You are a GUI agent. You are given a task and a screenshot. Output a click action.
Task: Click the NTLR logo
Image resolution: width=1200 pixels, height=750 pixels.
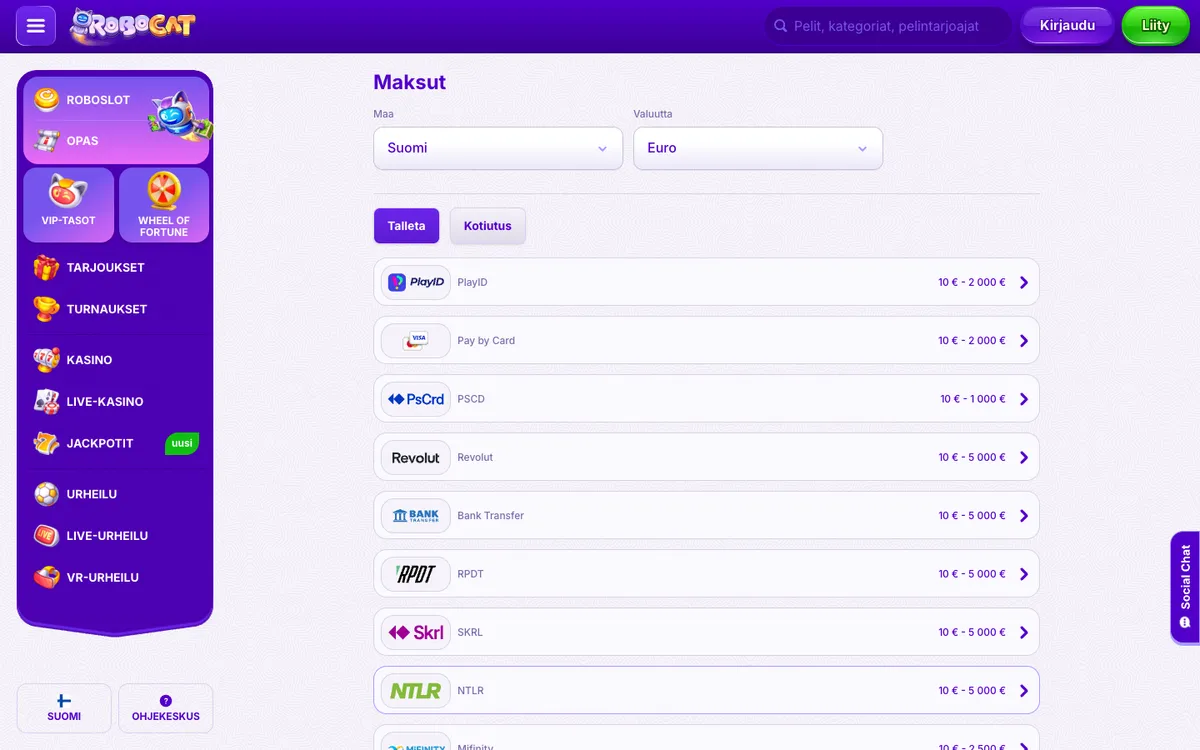pyautogui.click(x=416, y=690)
